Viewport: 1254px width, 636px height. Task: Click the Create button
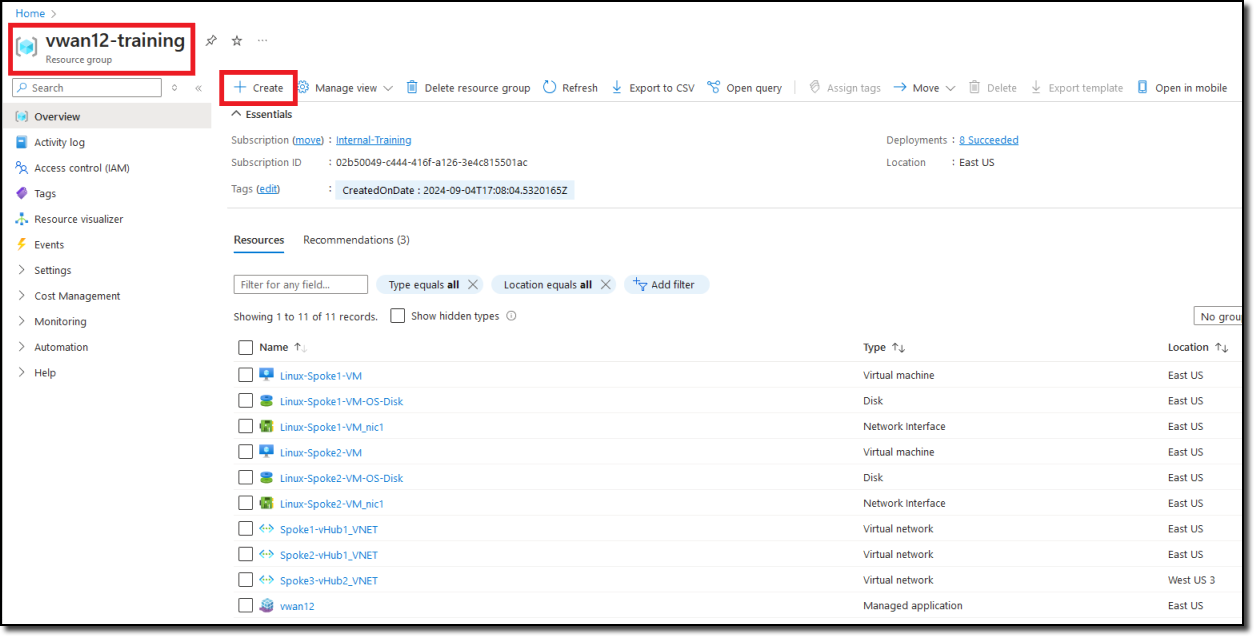click(x=258, y=88)
